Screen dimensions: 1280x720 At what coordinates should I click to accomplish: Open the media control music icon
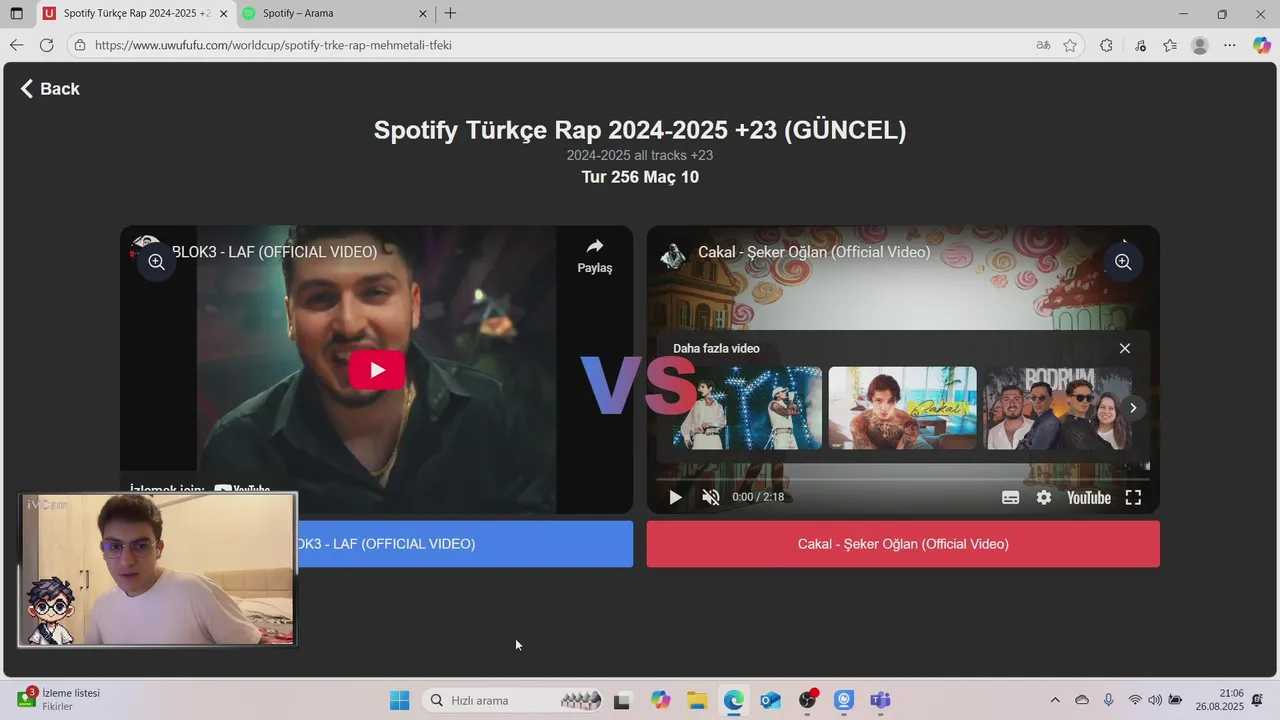click(x=1141, y=45)
